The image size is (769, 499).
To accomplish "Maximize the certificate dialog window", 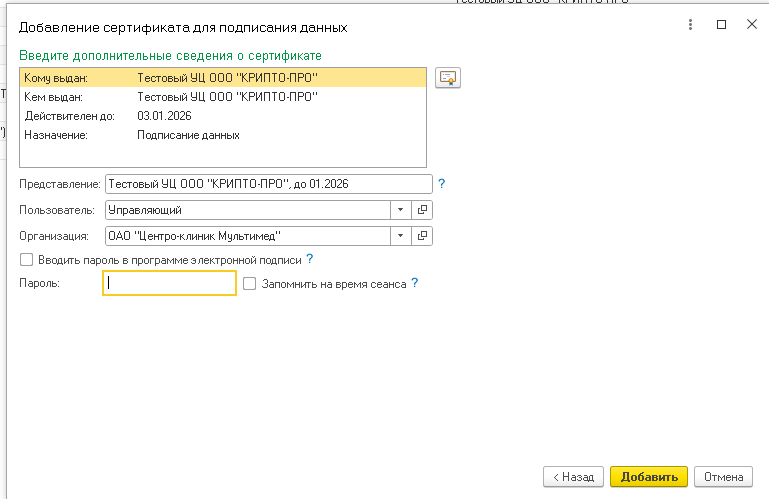I will pyautogui.click(x=721, y=24).
